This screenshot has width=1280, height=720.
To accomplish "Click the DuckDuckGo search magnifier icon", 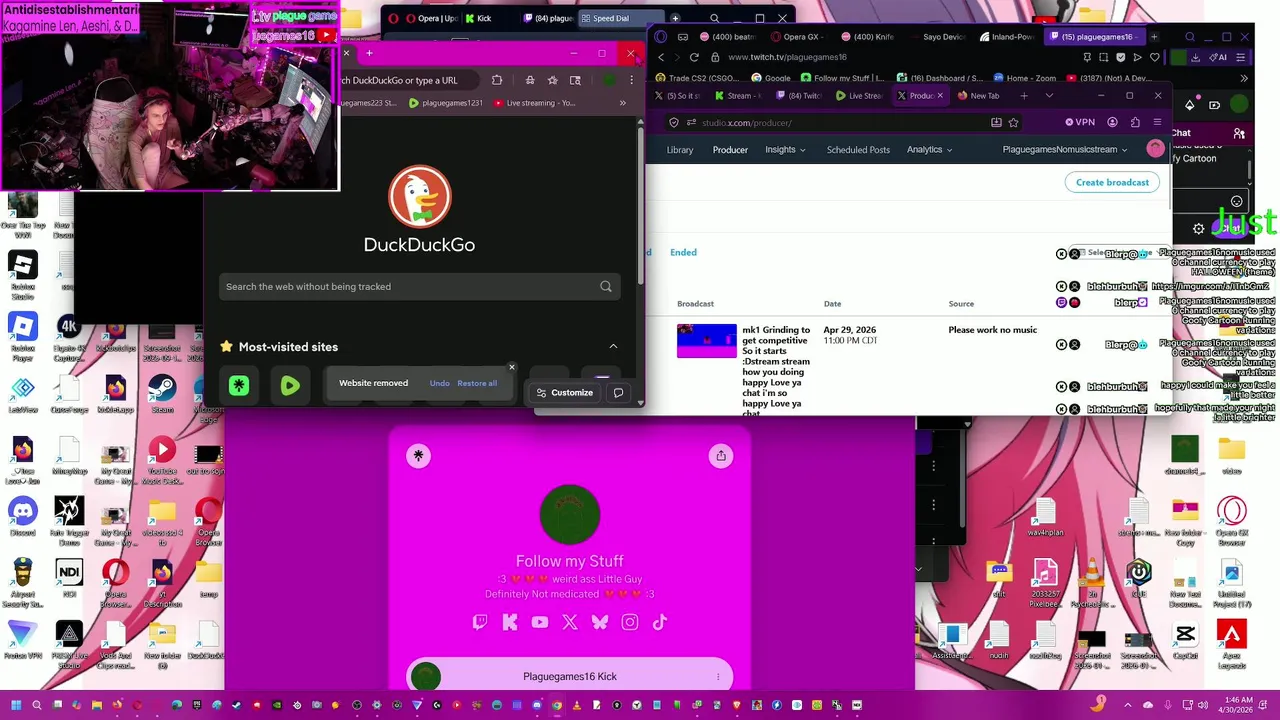I will [605, 286].
